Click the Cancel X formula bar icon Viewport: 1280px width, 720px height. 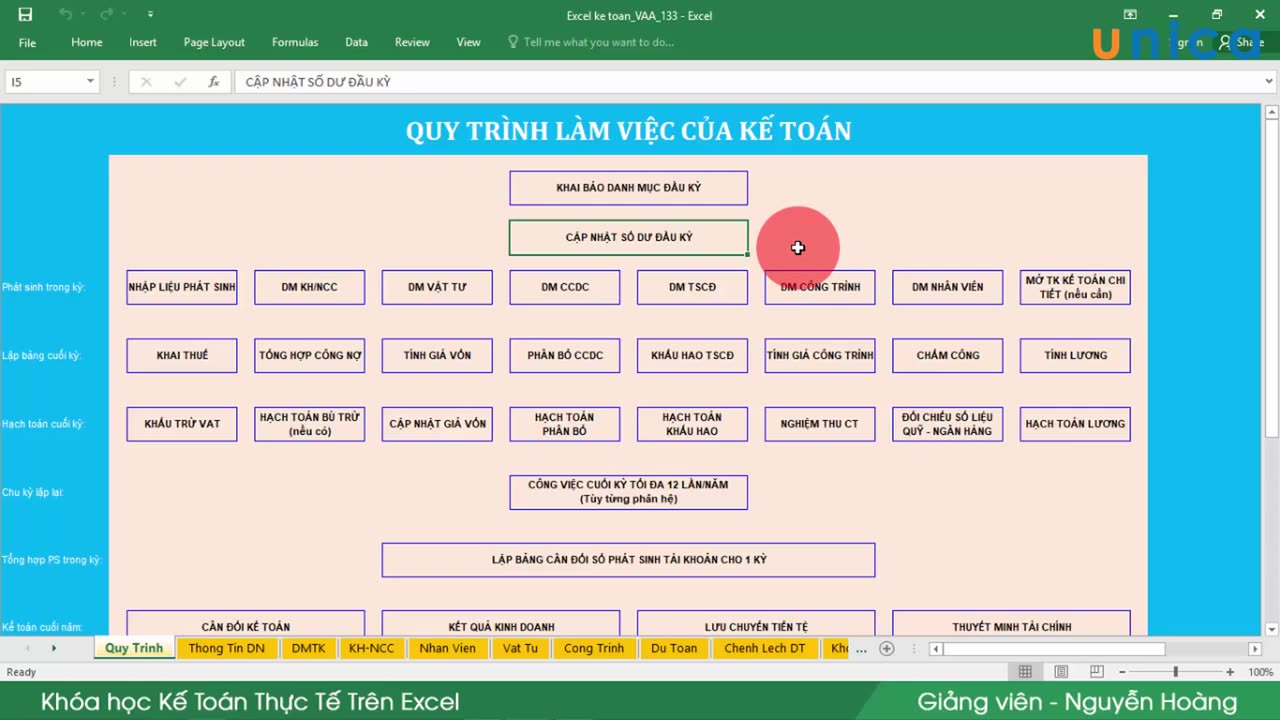[x=146, y=82]
